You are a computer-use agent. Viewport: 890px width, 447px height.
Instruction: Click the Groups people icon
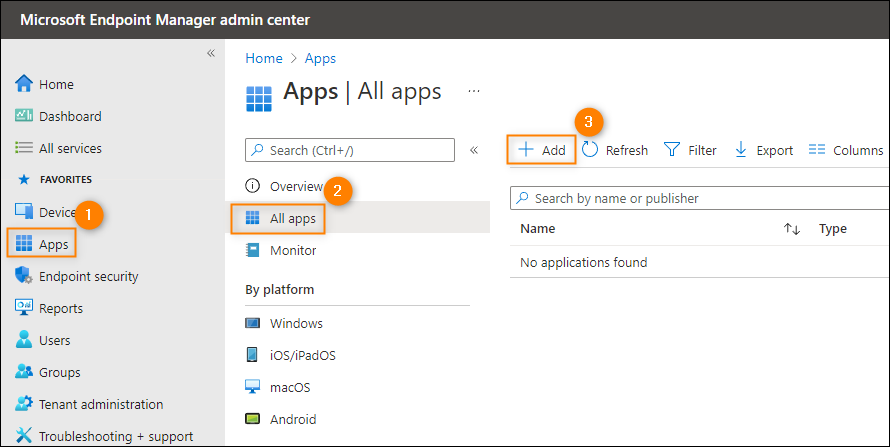click(24, 372)
